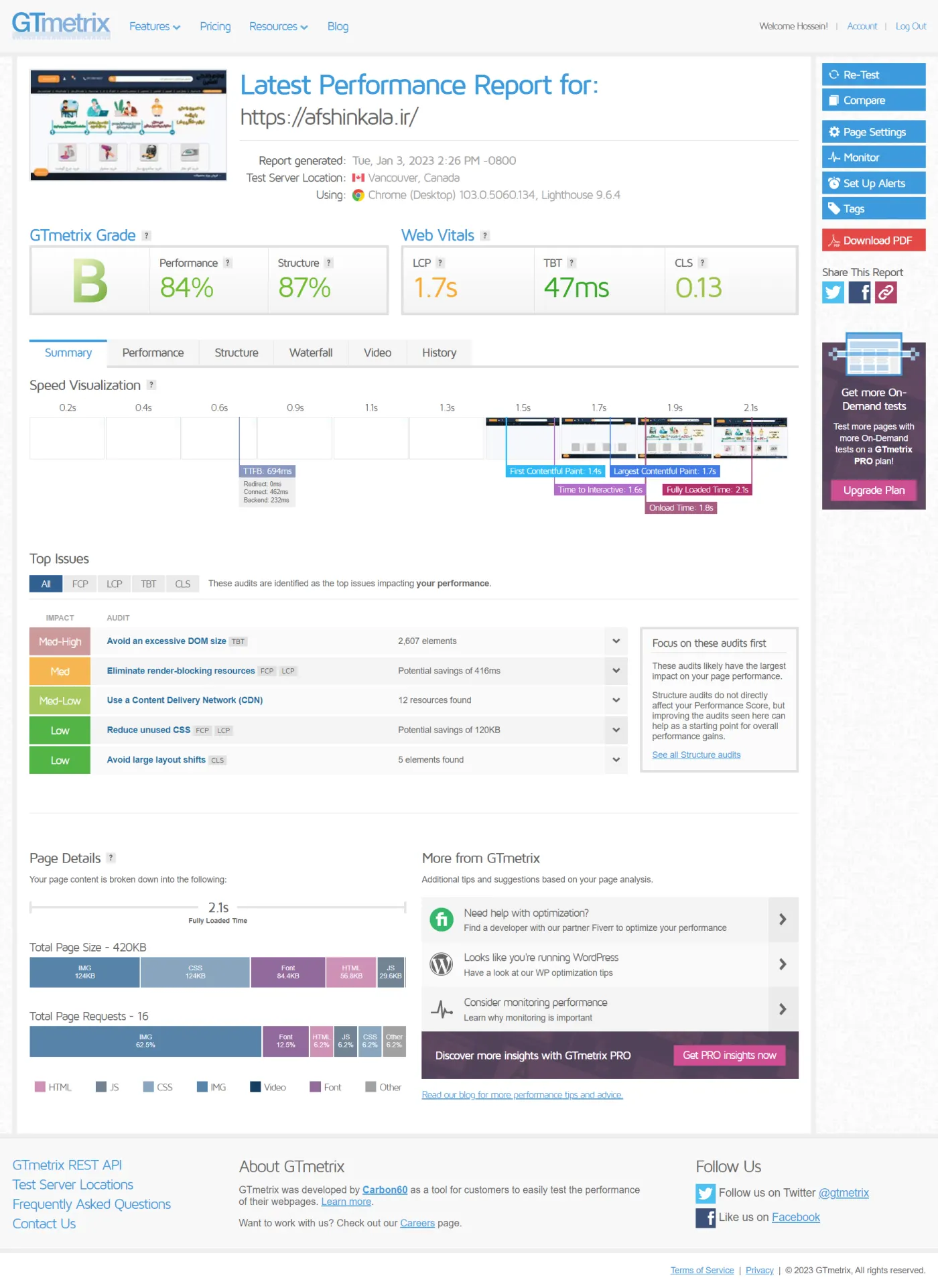Filter top issues by CLS
The image size is (938, 1288).
[x=183, y=584]
